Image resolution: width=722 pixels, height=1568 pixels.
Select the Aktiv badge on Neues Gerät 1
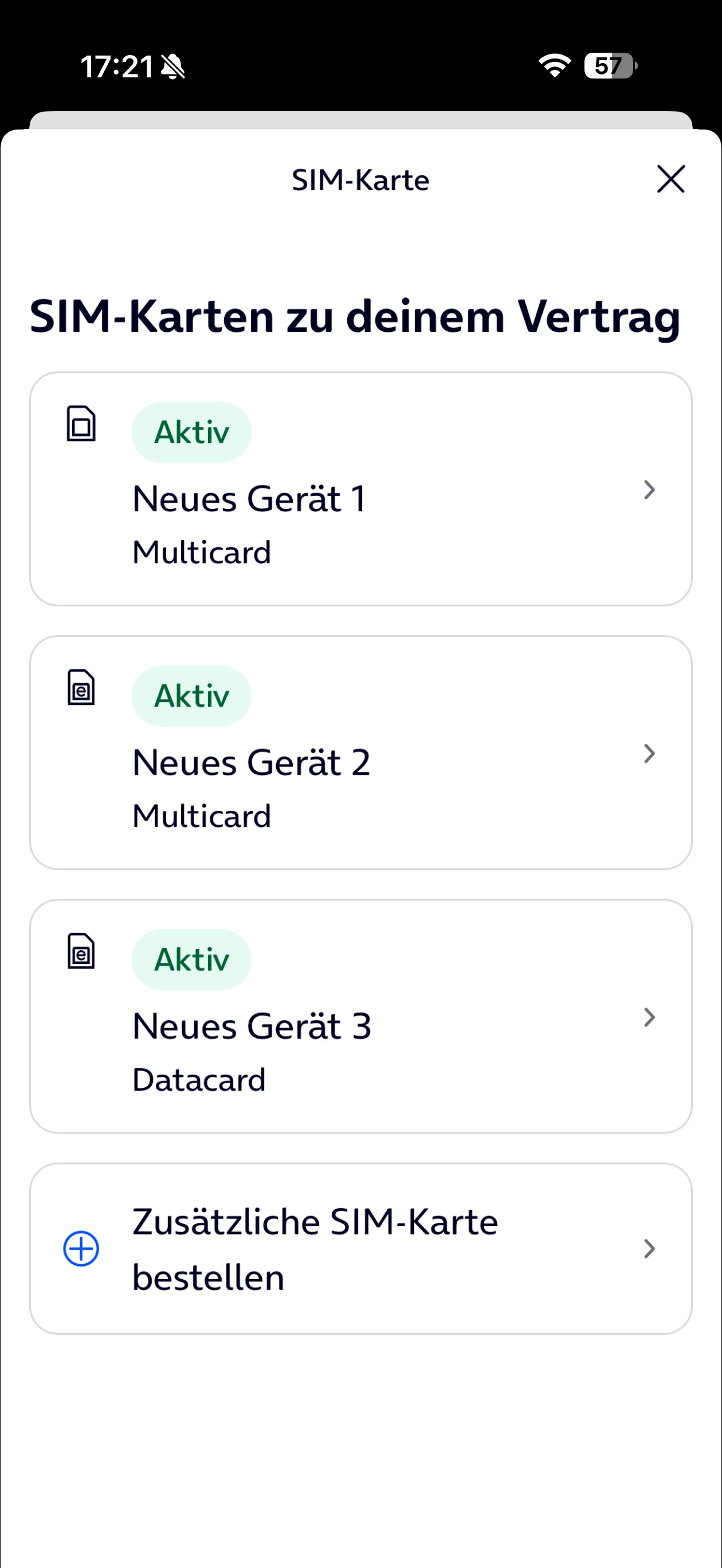[191, 432]
